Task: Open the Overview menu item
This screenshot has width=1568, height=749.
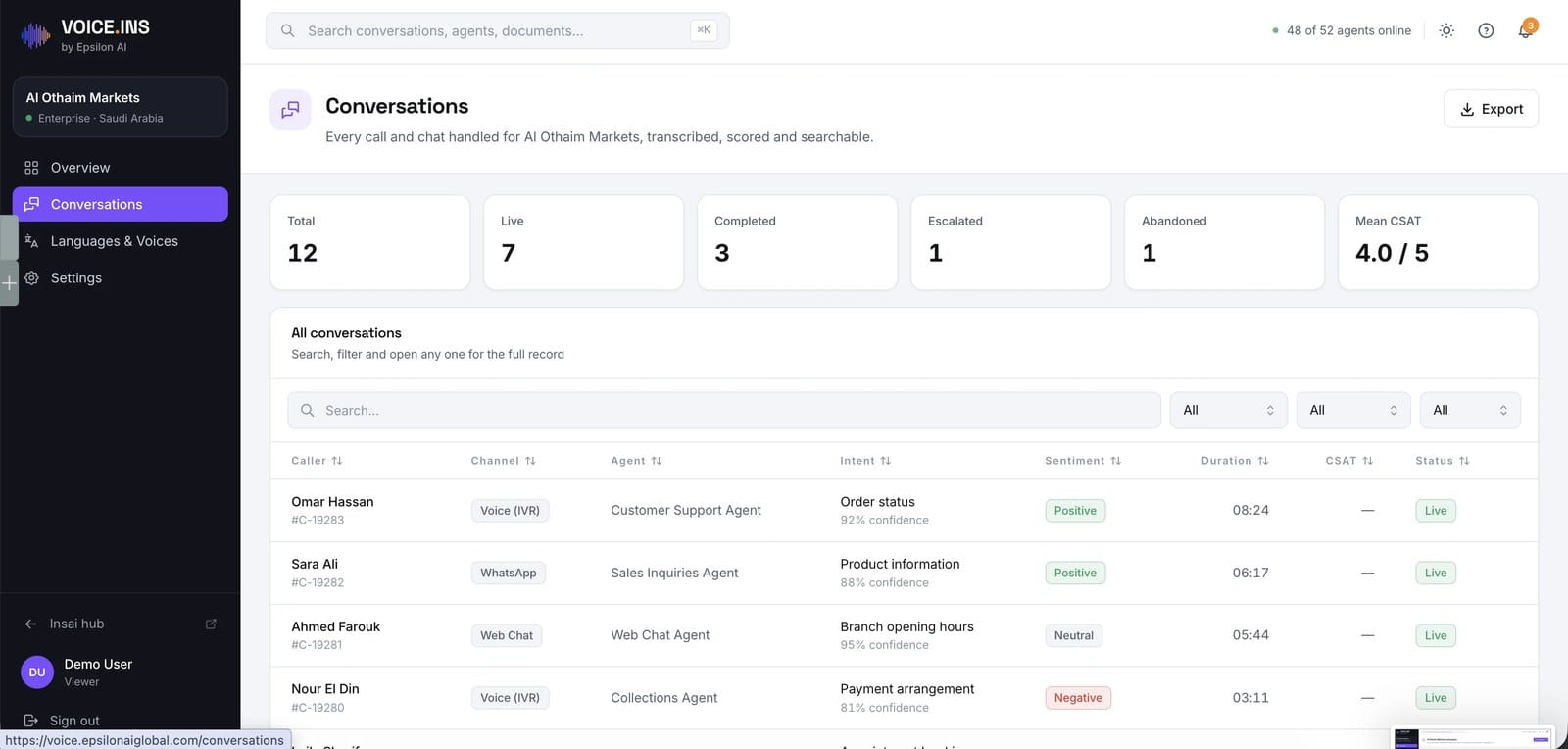Action: [120, 168]
